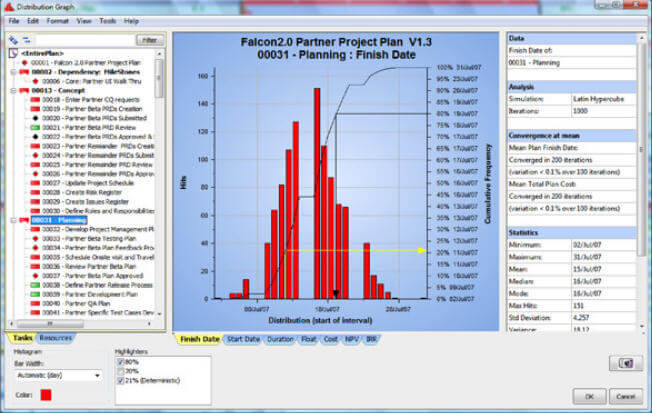Click the app logo icon in the title bar
Image resolution: width=652 pixels, height=413 pixels.
point(10,7)
